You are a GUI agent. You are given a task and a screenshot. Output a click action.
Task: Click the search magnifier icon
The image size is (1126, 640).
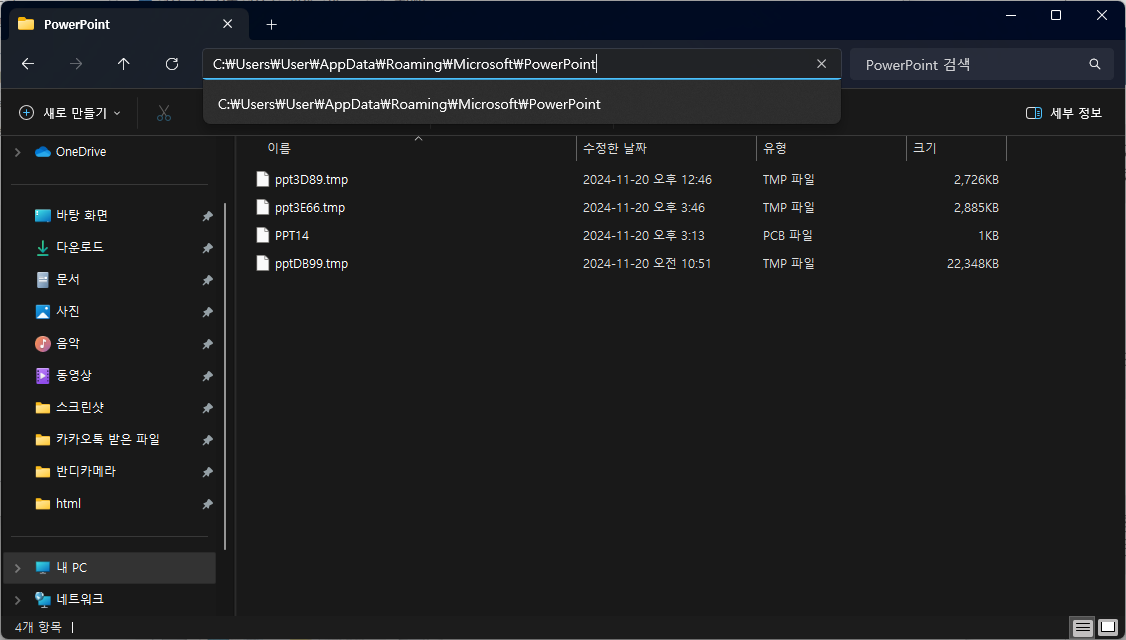tap(1094, 64)
